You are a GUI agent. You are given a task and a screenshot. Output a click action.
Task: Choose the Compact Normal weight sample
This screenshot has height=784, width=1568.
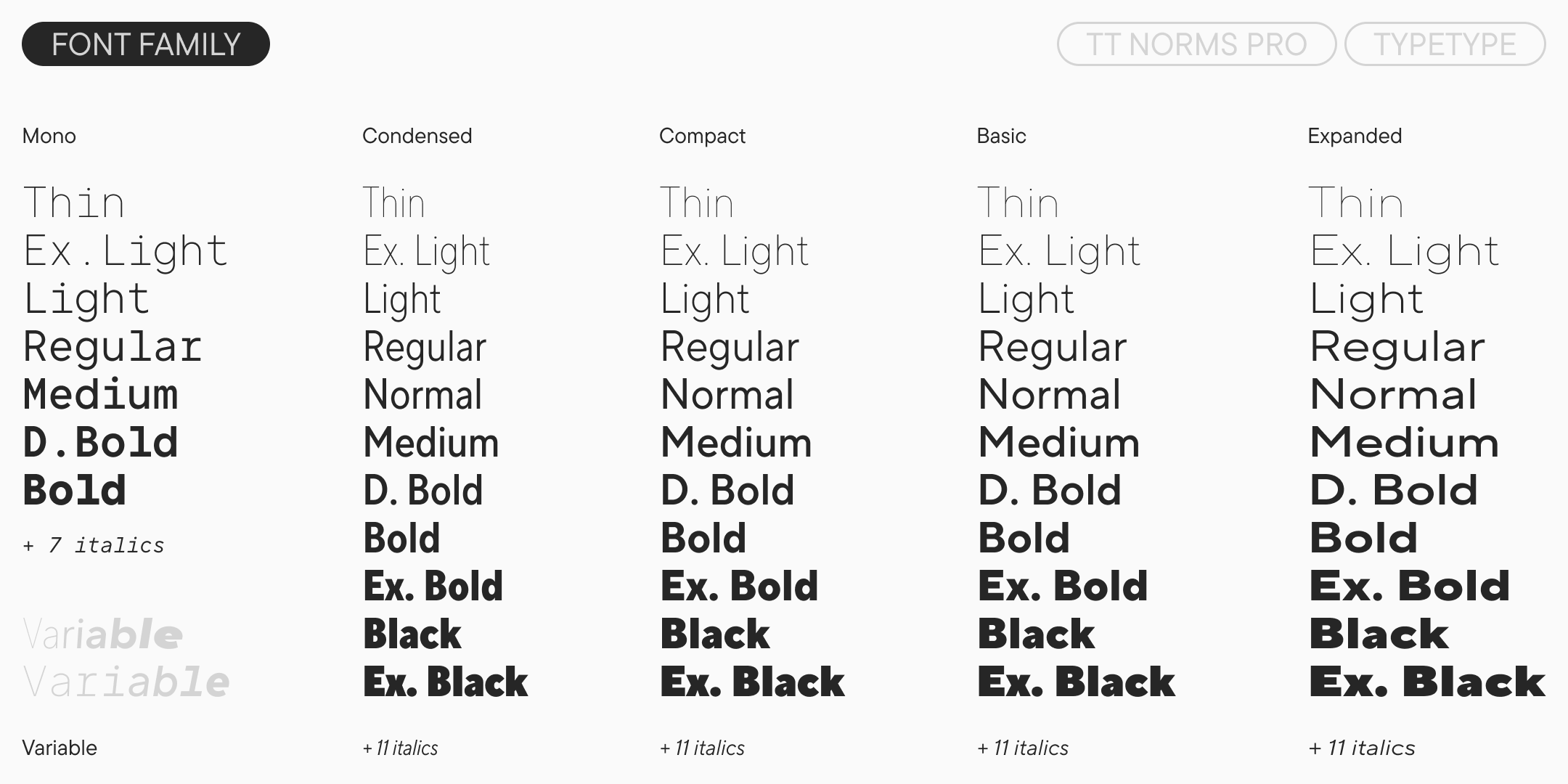click(x=727, y=395)
